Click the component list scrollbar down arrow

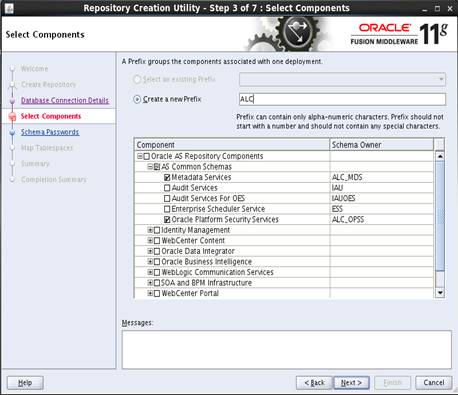[x=440, y=293]
